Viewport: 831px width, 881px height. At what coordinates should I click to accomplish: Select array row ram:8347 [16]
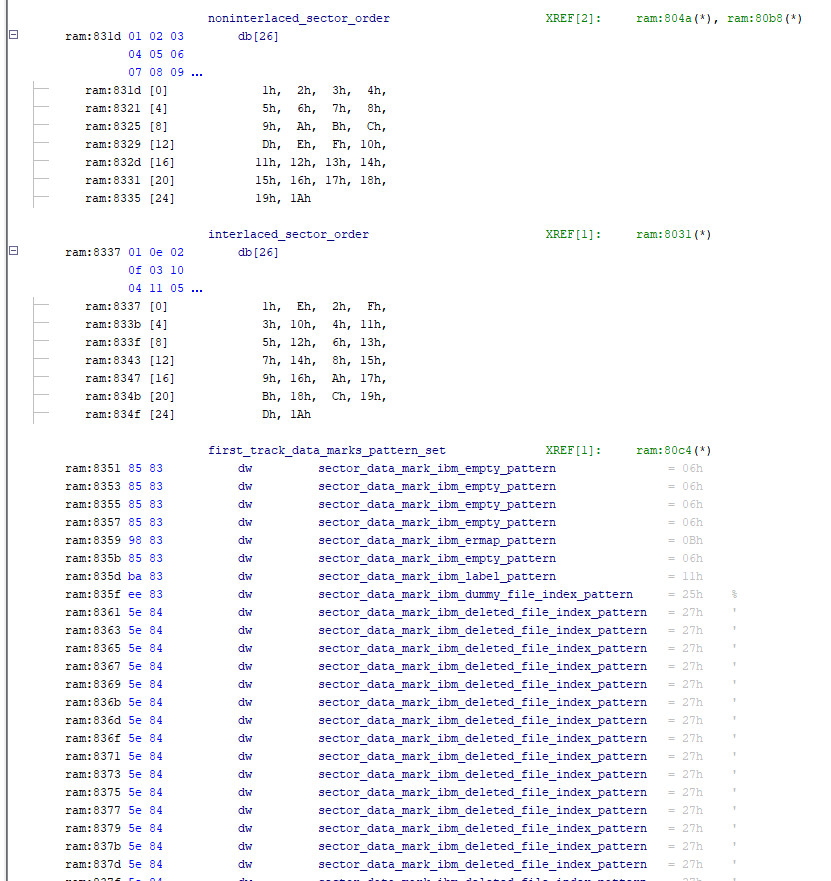pyautogui.click(x=235, y=378)
